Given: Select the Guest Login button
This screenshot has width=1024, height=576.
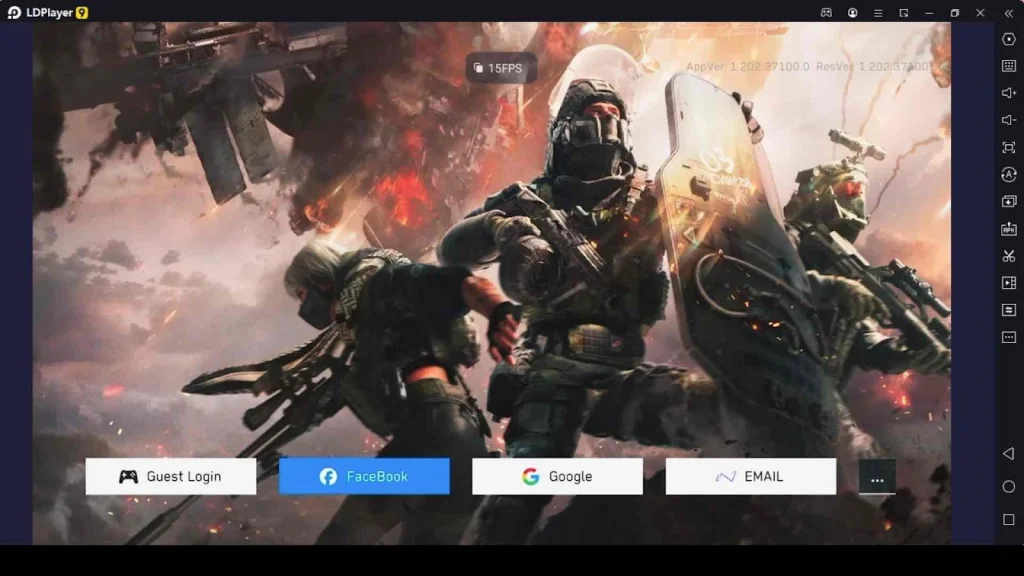Looking at the screenshot, I should 170,477.
